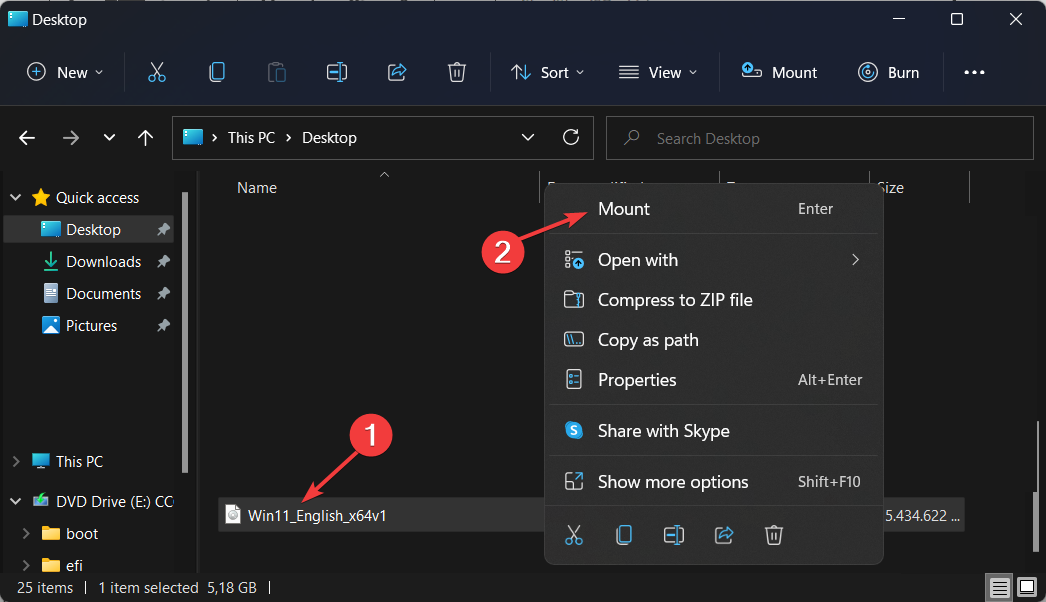
Task: Unpin Downloads from Quick access
Action: [163, 262]
